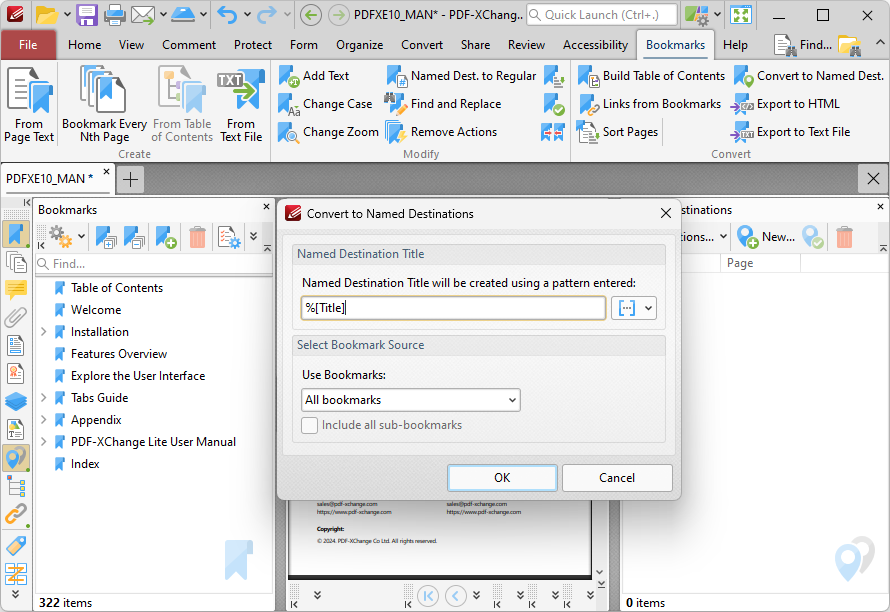Viewport: 890px width, 612px height.
Task: Click OK in the dialog
Action: tap(502, 478)
